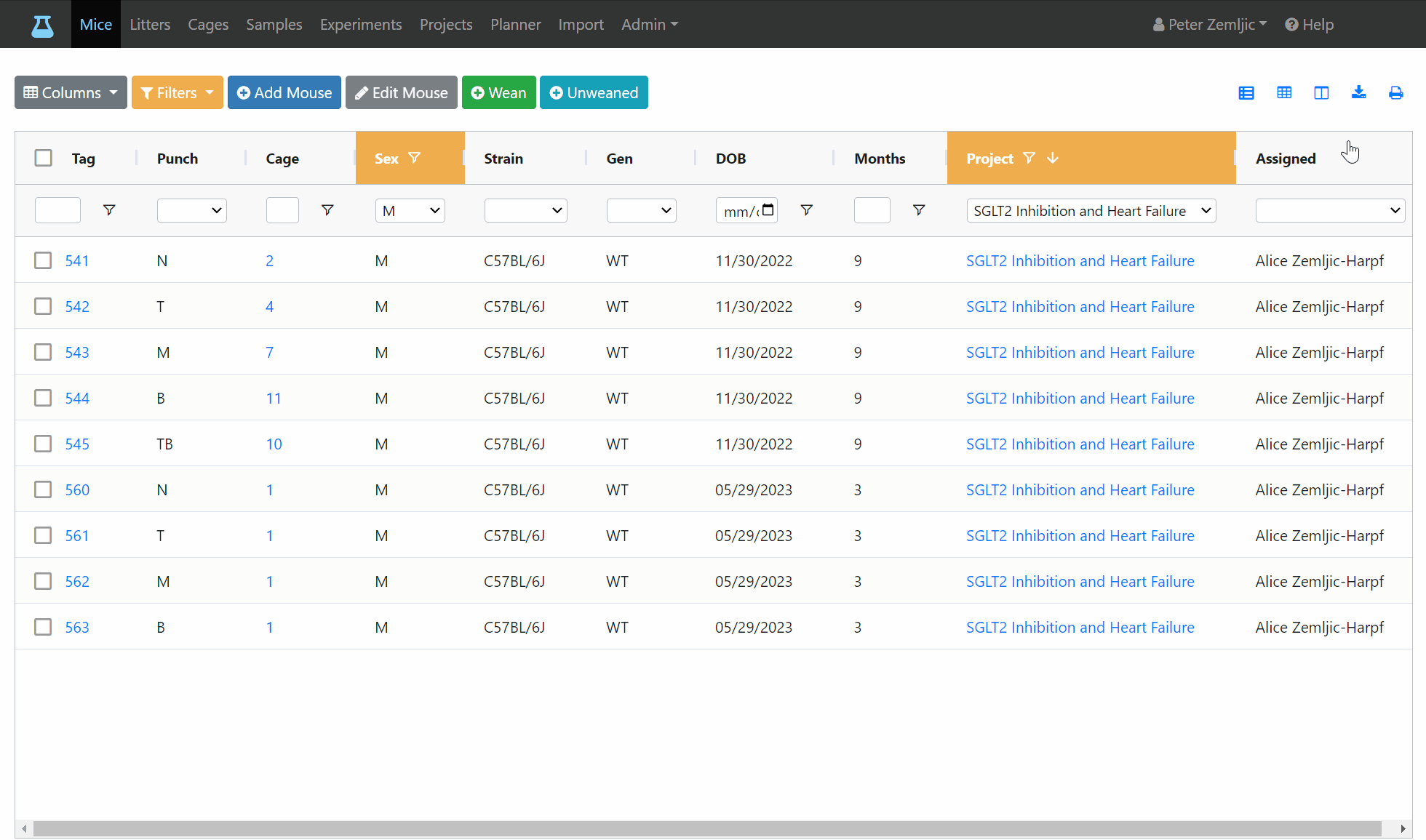Click the Add Mouse button
Viewport: 1426px width, 840px height.
284,92
